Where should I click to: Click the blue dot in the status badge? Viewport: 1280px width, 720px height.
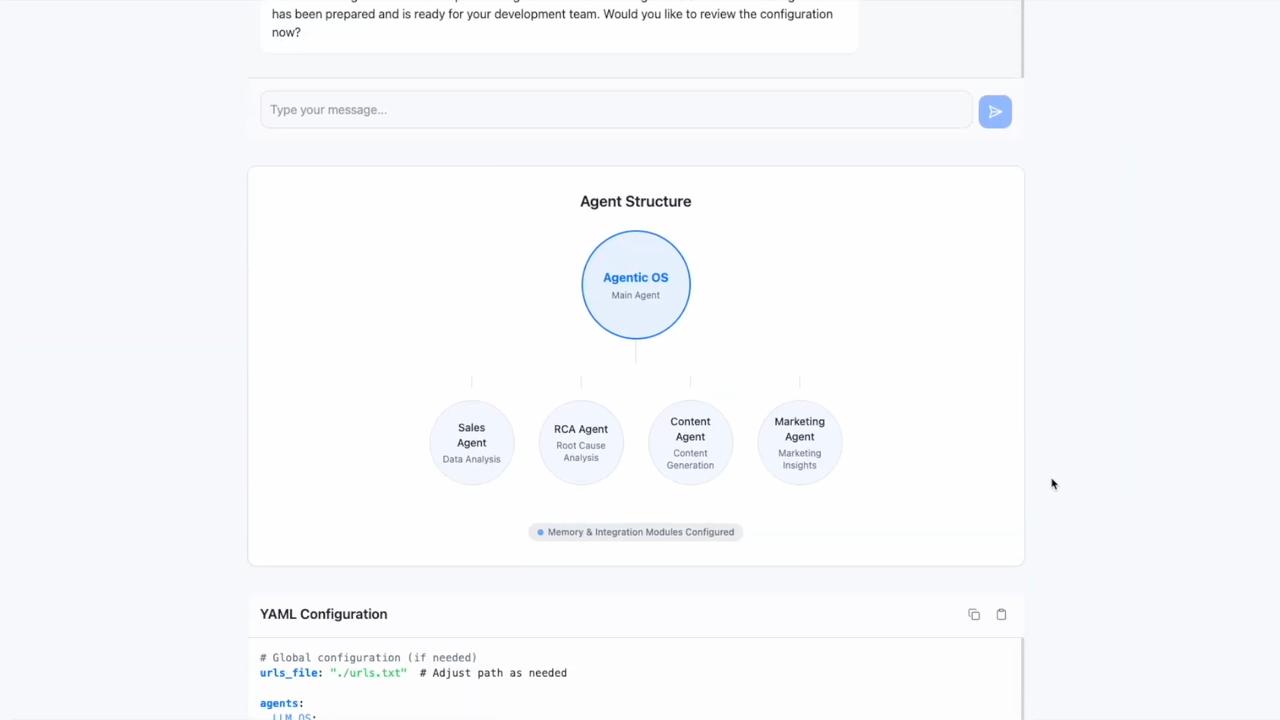(540, 532)
